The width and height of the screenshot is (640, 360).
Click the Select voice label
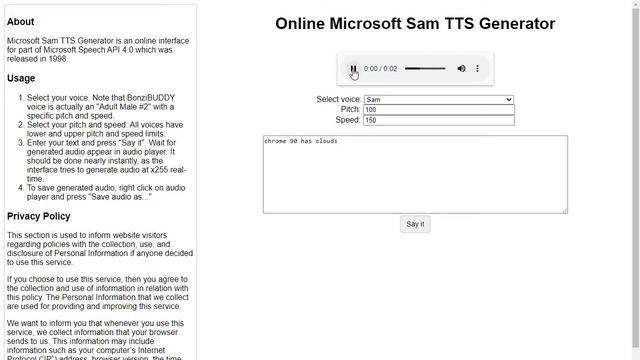click(338, 99)
